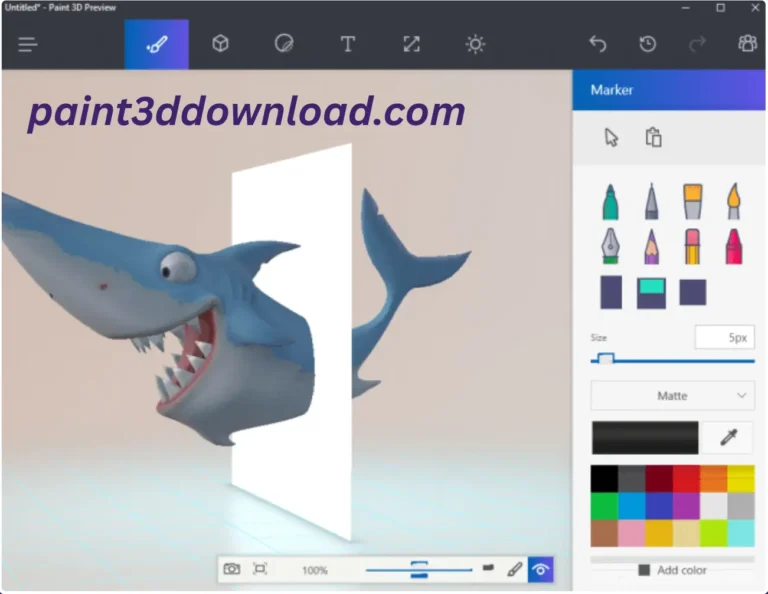This screenshot has height=594, width=768.
Task: Pick the white color swatch
Action: 714,506
